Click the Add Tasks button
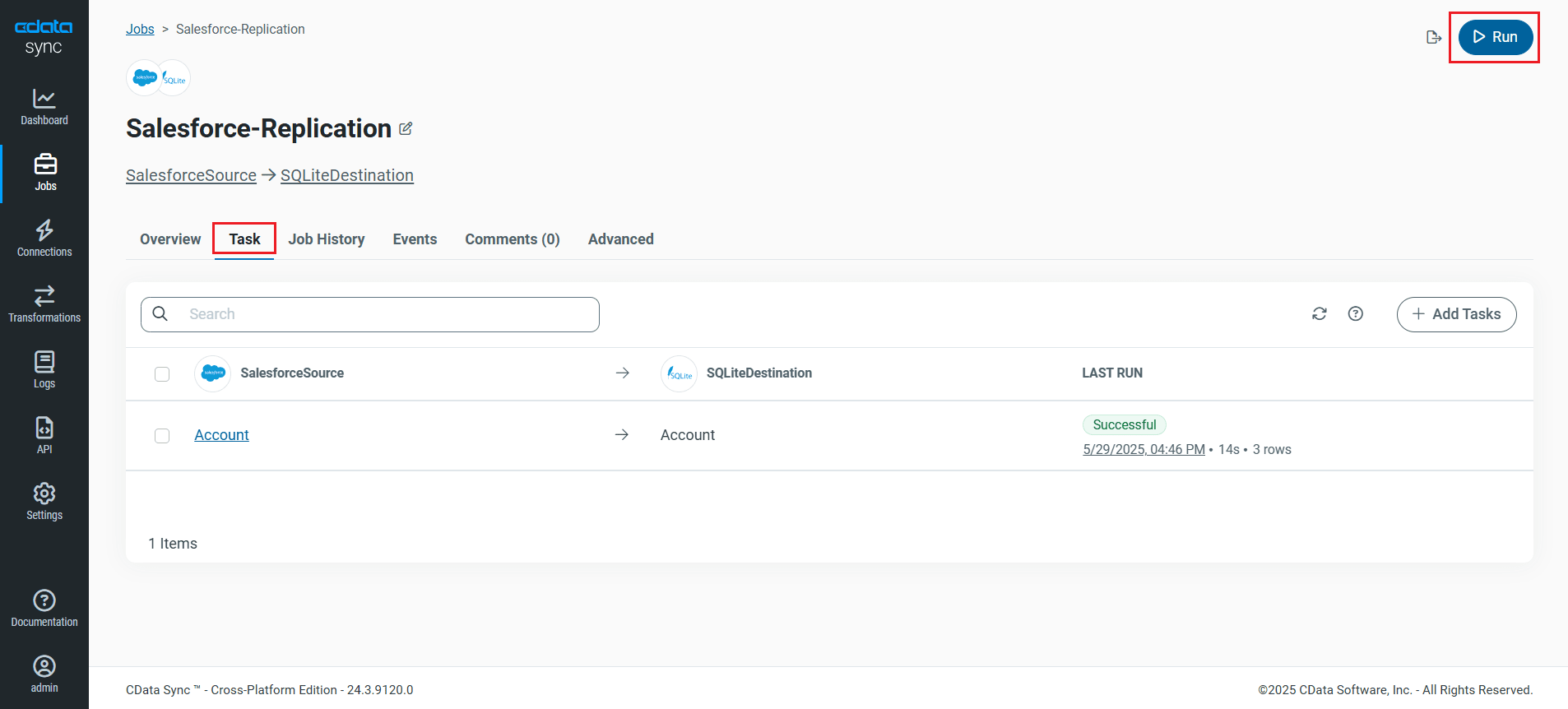Image resolution: width=1568 pixels, height=709 pixels. (x=1456, y=314)
